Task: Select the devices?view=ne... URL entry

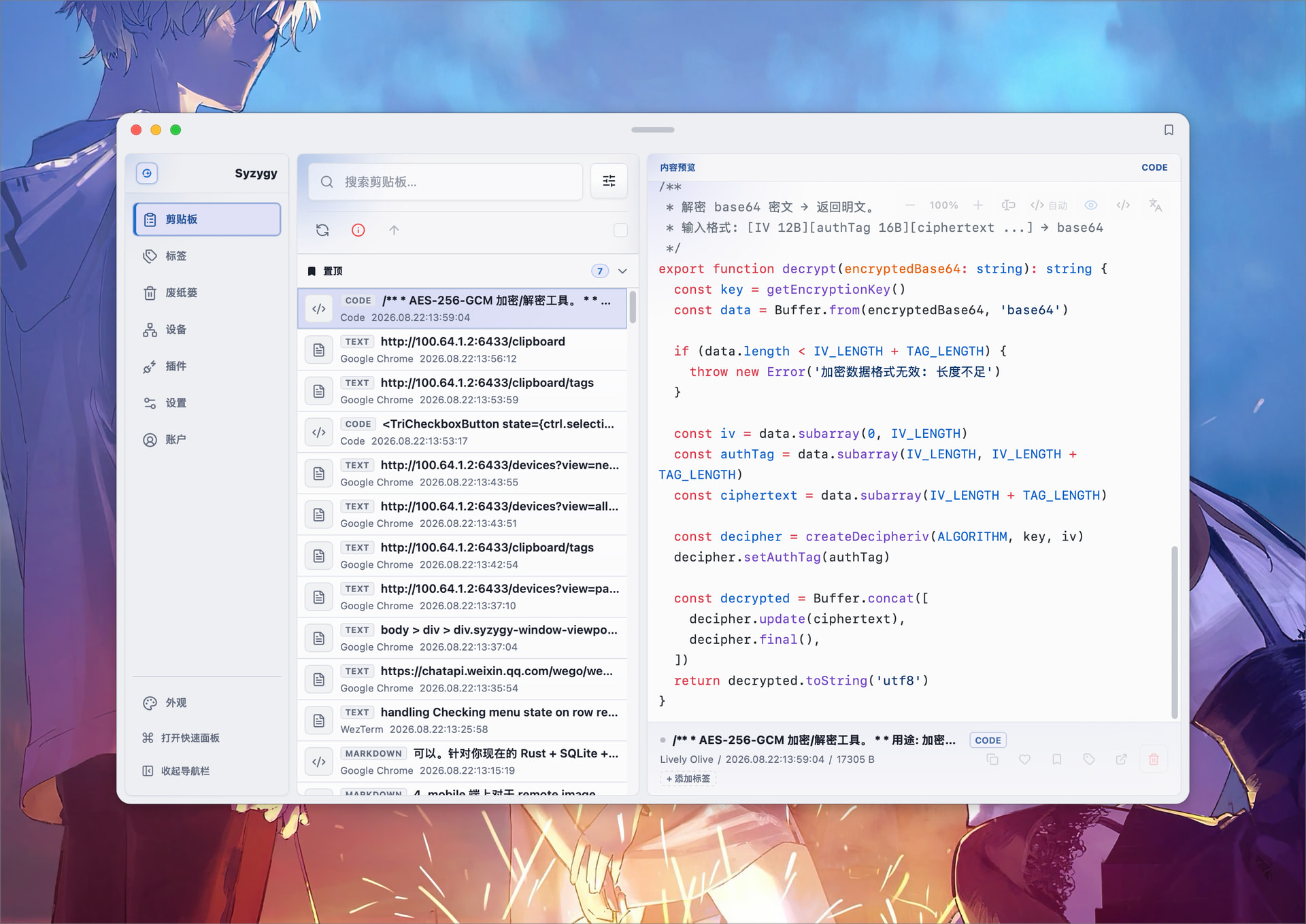Action: coord(462,473)
